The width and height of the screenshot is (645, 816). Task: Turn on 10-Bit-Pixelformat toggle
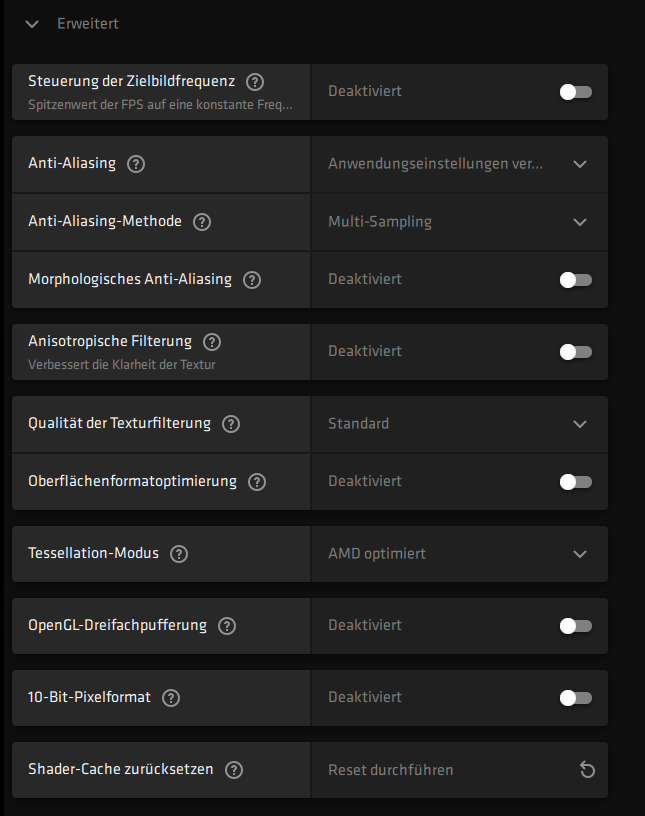(x=575, y=698)
